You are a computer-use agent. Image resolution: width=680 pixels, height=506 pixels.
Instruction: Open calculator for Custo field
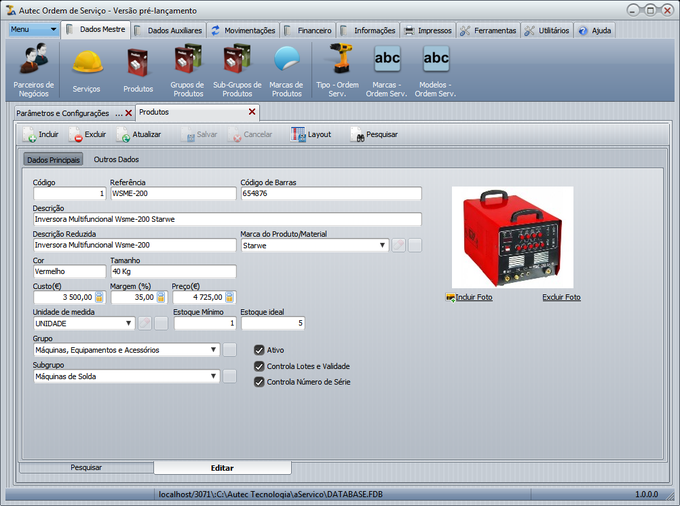pos(99,297)
